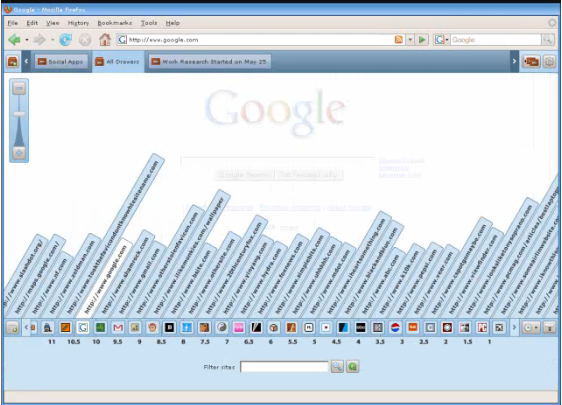Screen dimensions: 562x405
Task: Open Work Research Started on May 25 tab
Action: coord(210,62)
